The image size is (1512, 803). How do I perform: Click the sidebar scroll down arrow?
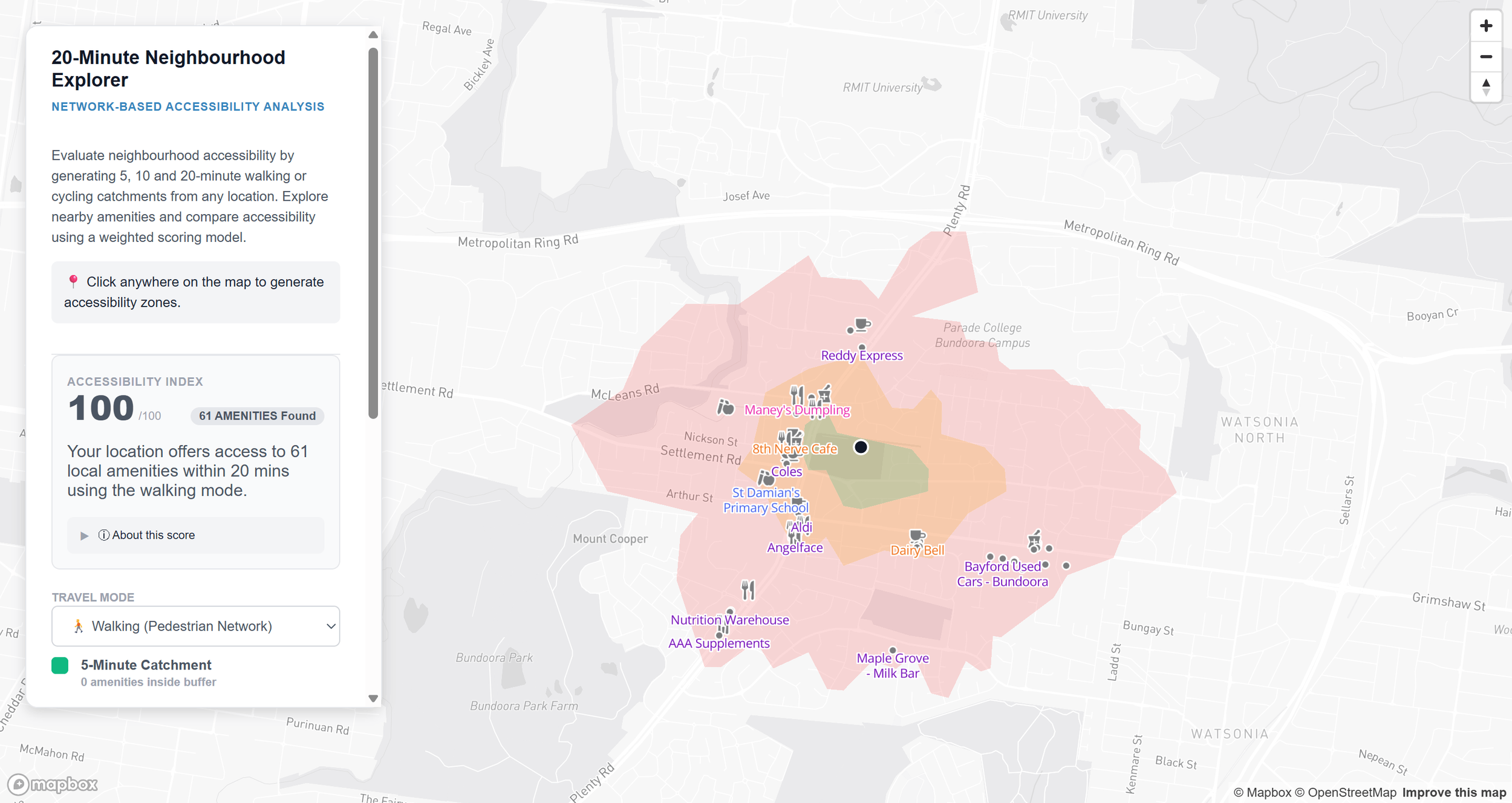point(373,698)
